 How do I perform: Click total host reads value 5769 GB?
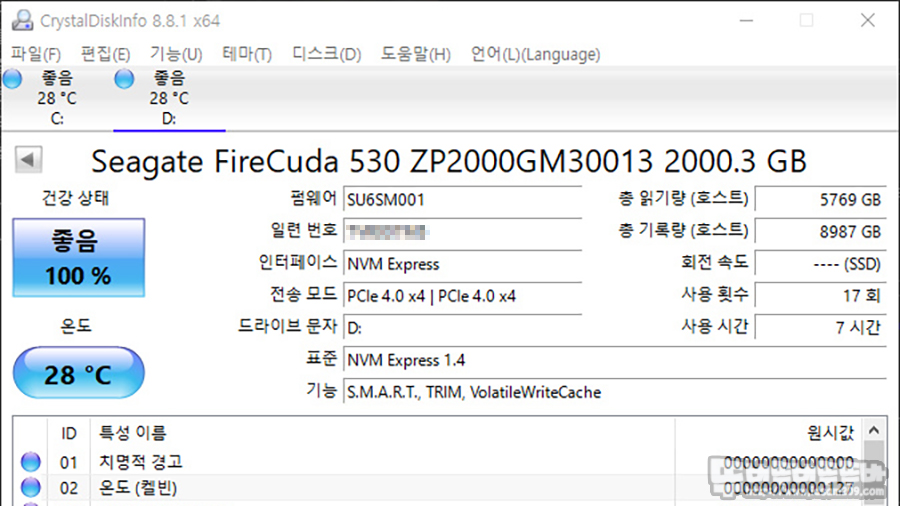[821, 200]
